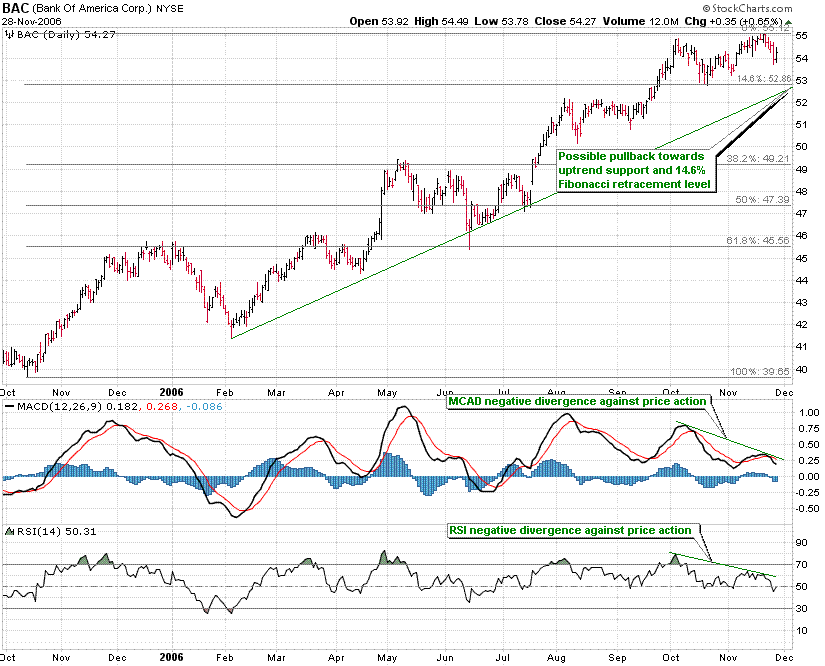Click the StockCharts.com attribution text
The image size is (825, 666).
click(x=748, y=8)
